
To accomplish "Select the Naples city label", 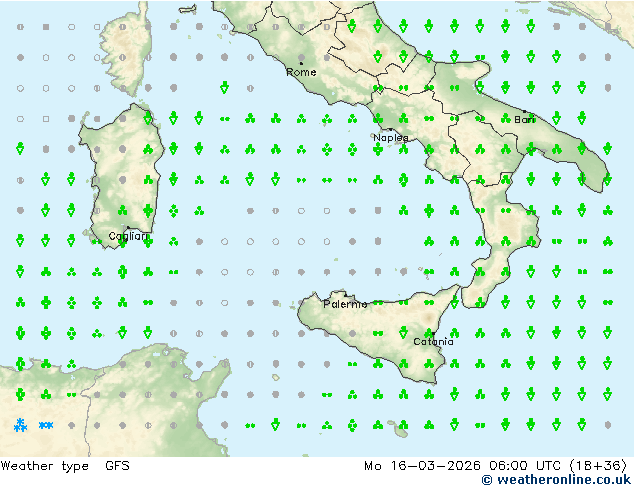I will [x=391, y=138].
